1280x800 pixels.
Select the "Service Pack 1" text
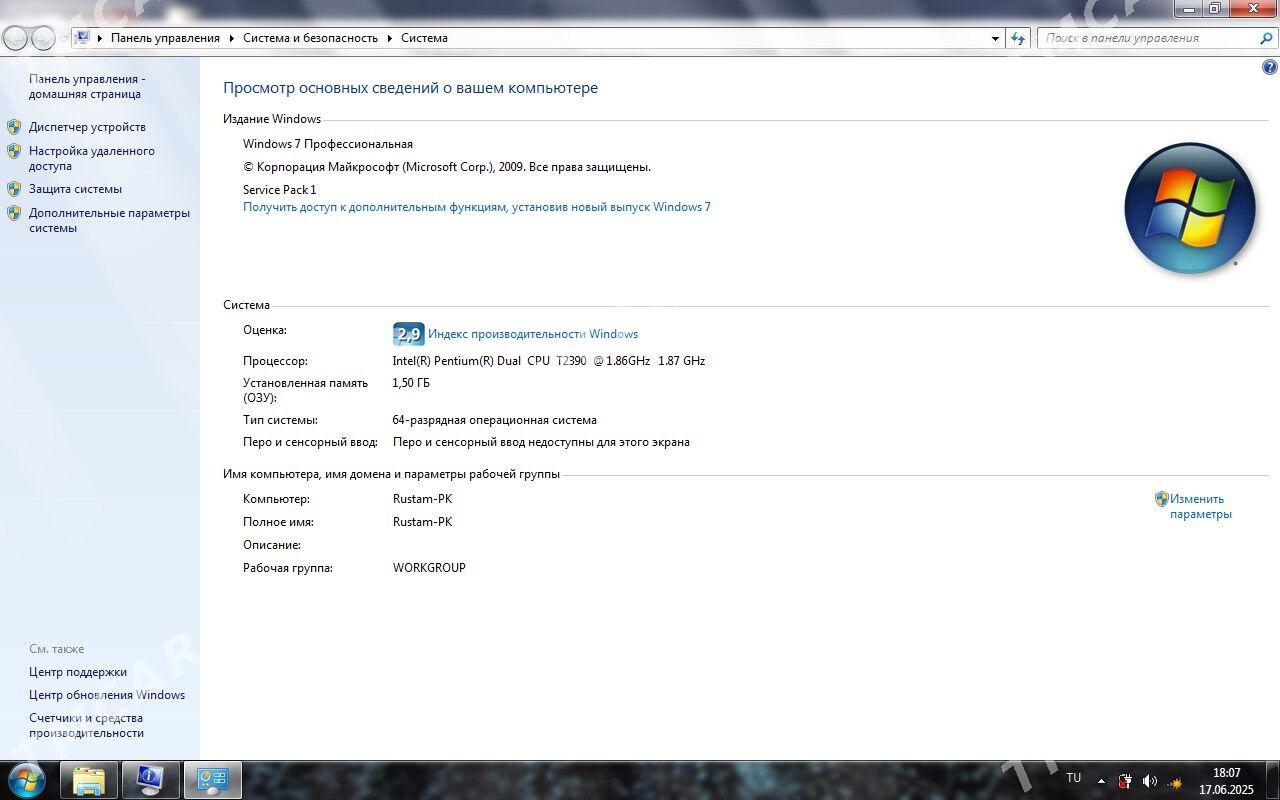click(280, 189)
